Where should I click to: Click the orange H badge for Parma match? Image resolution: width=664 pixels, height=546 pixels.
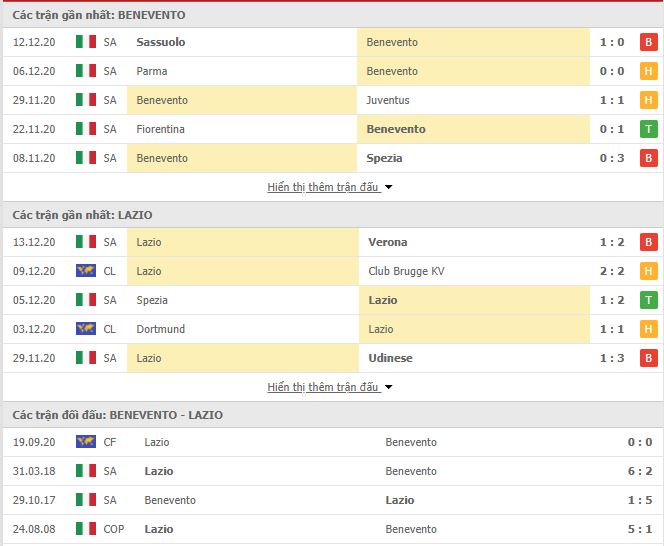[648, 71]
